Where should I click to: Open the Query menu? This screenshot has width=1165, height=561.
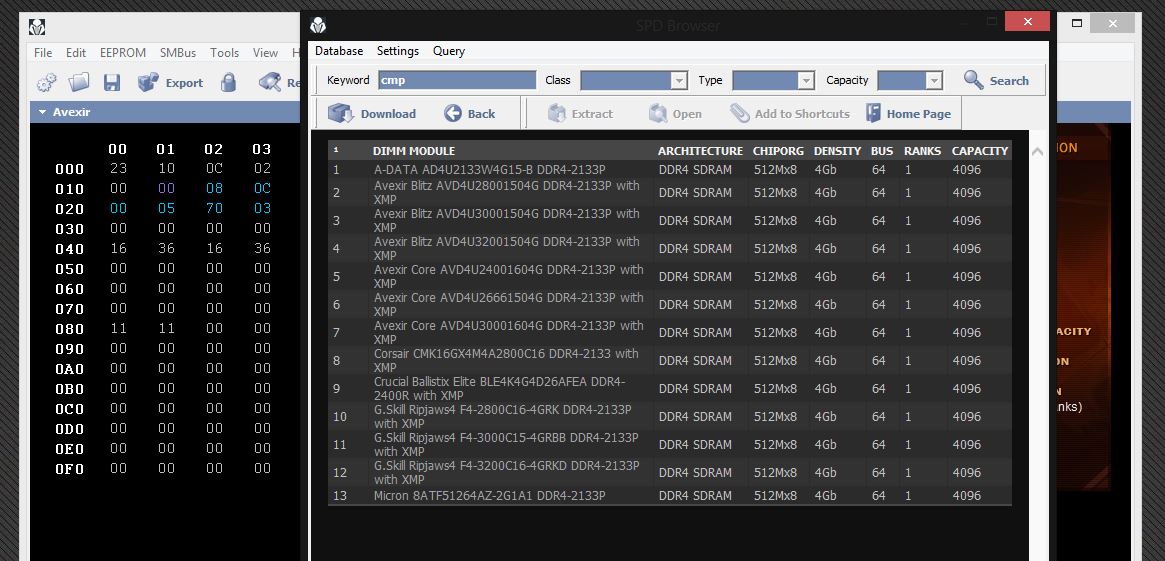tap(449, 51)
